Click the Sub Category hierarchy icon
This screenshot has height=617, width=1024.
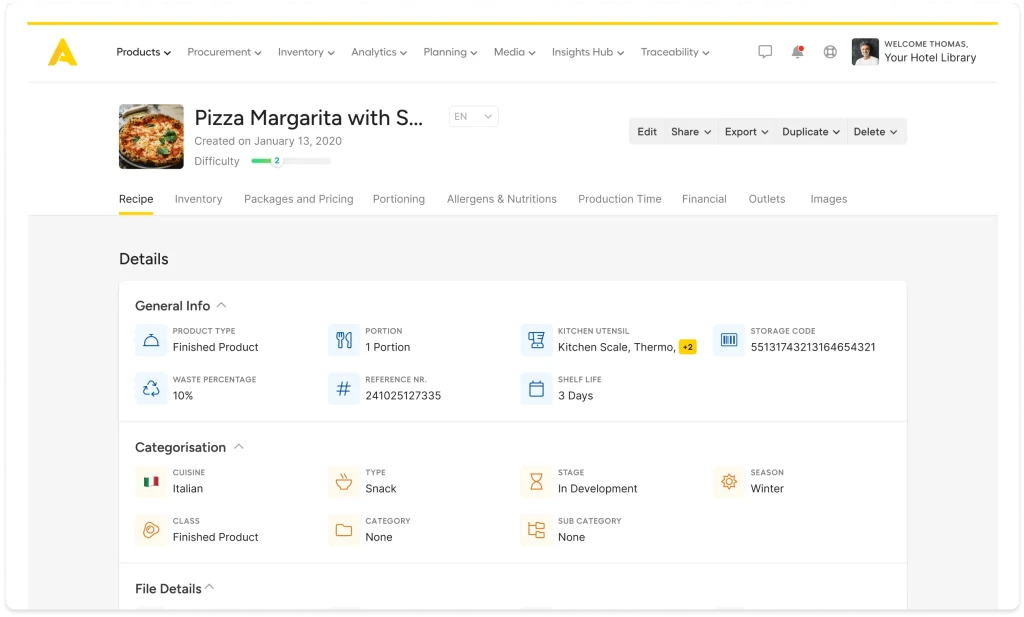536,530
